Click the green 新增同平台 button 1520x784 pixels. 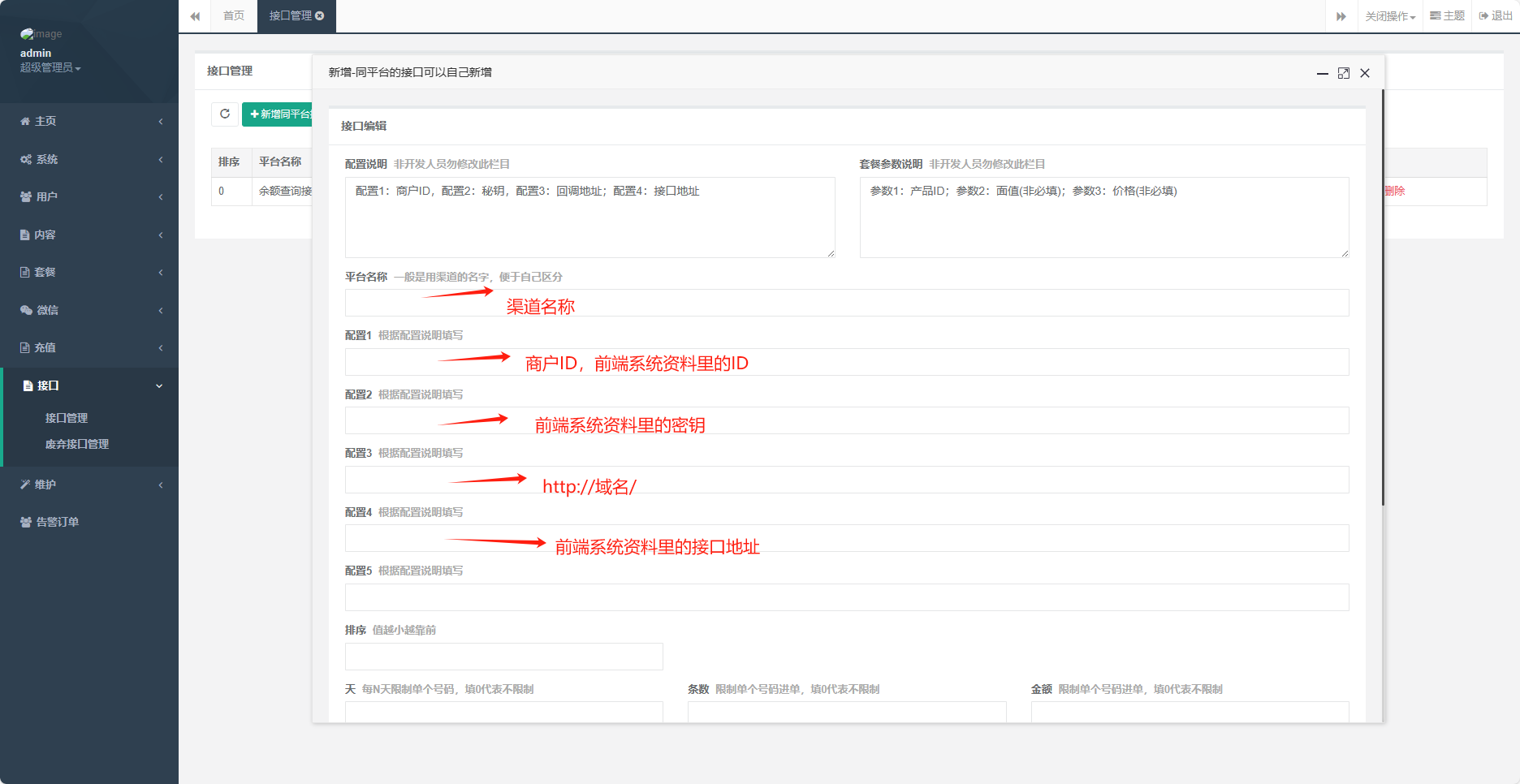pos(278,114)
